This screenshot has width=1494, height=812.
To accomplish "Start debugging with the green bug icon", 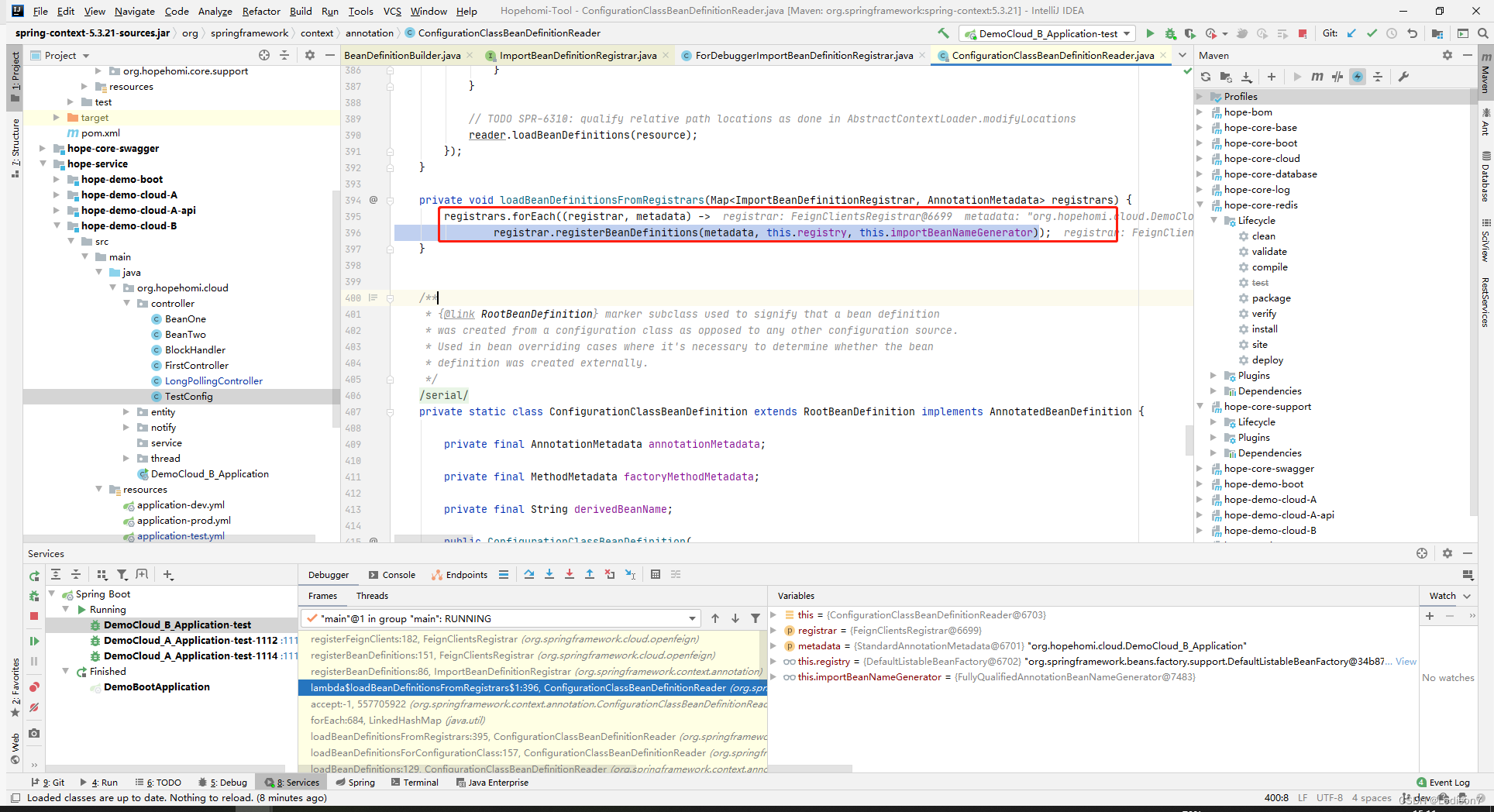I will [x=1170, y=33].
